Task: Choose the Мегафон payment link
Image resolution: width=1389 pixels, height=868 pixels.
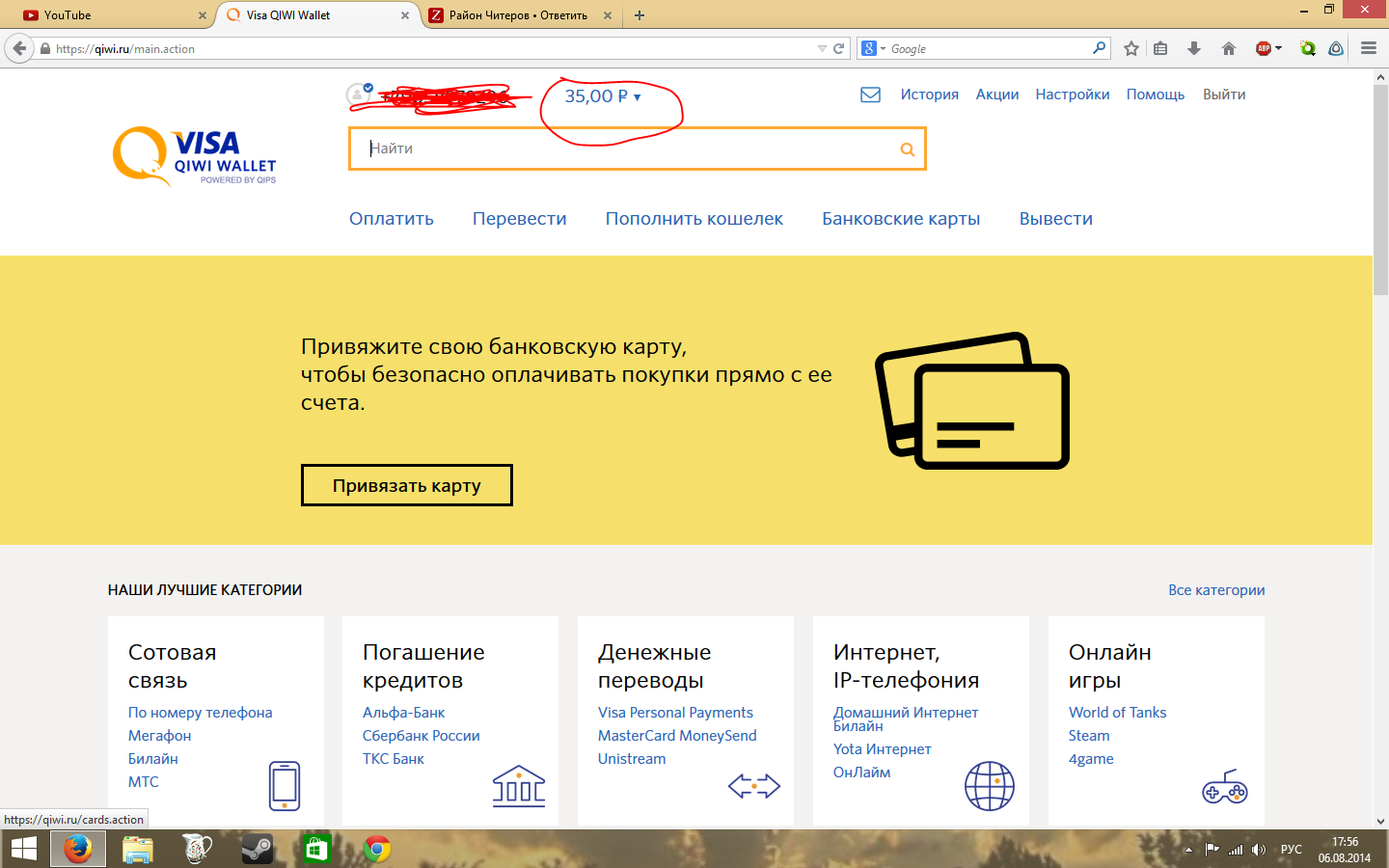Action: (x=160, y=736)
